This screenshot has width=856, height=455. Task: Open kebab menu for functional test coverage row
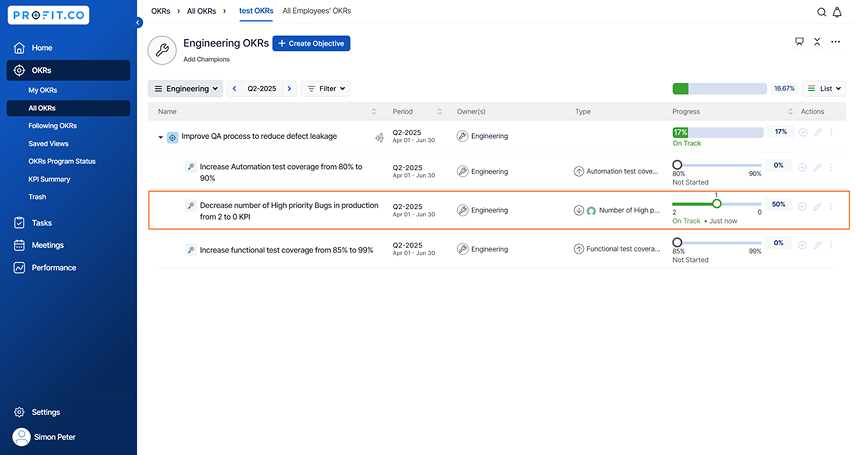[831, 245]
